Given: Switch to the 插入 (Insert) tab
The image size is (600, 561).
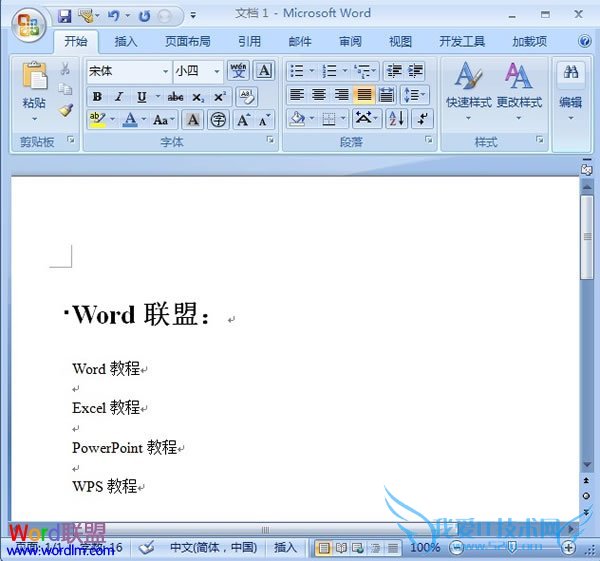Looking at the screenshot, I should point(126,41).
